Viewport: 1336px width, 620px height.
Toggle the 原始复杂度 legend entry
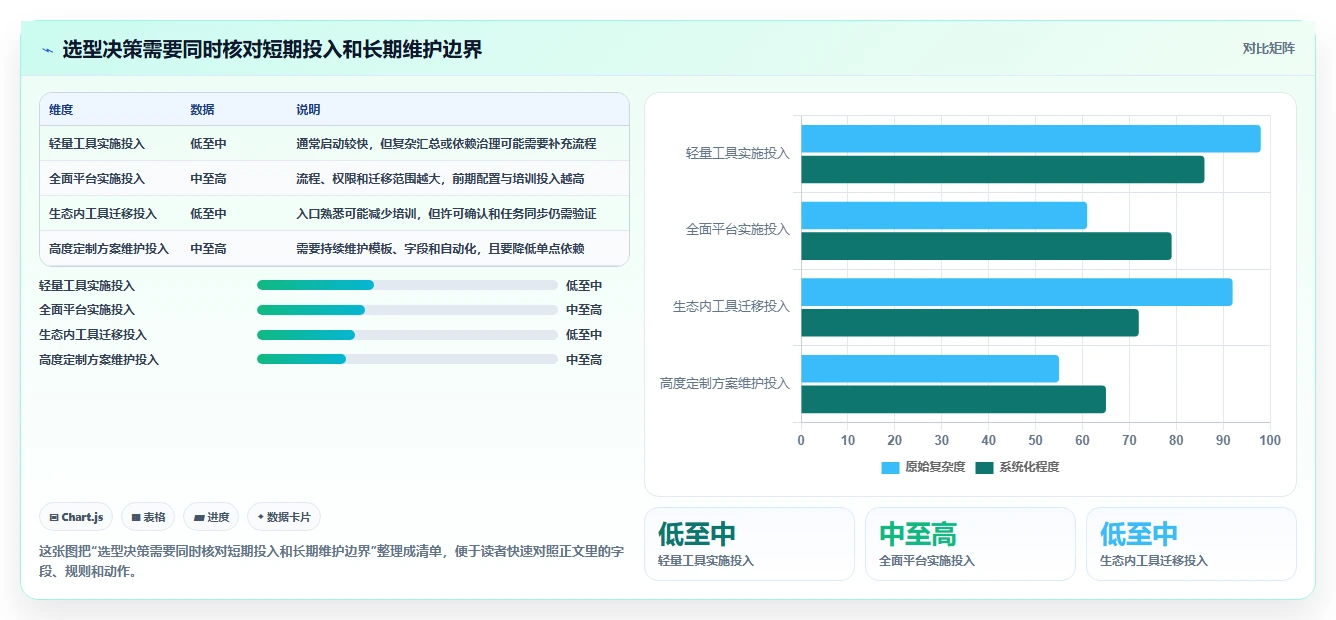[923, 467]
